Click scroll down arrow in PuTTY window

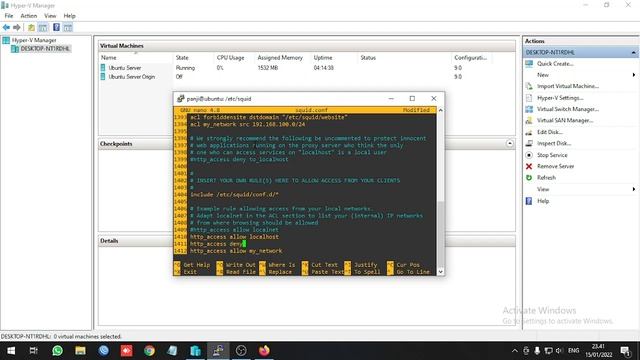tap(440, 271)
